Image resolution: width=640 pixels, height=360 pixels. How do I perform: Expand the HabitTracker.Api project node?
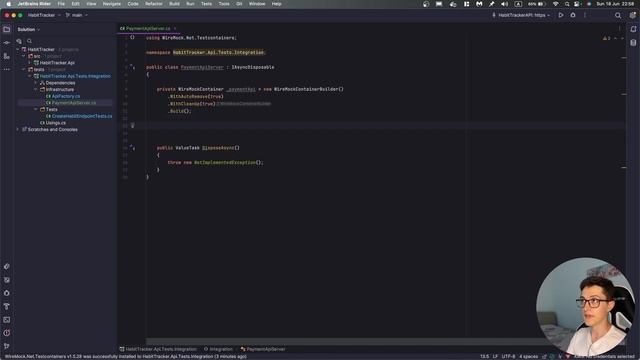(30, 63)
